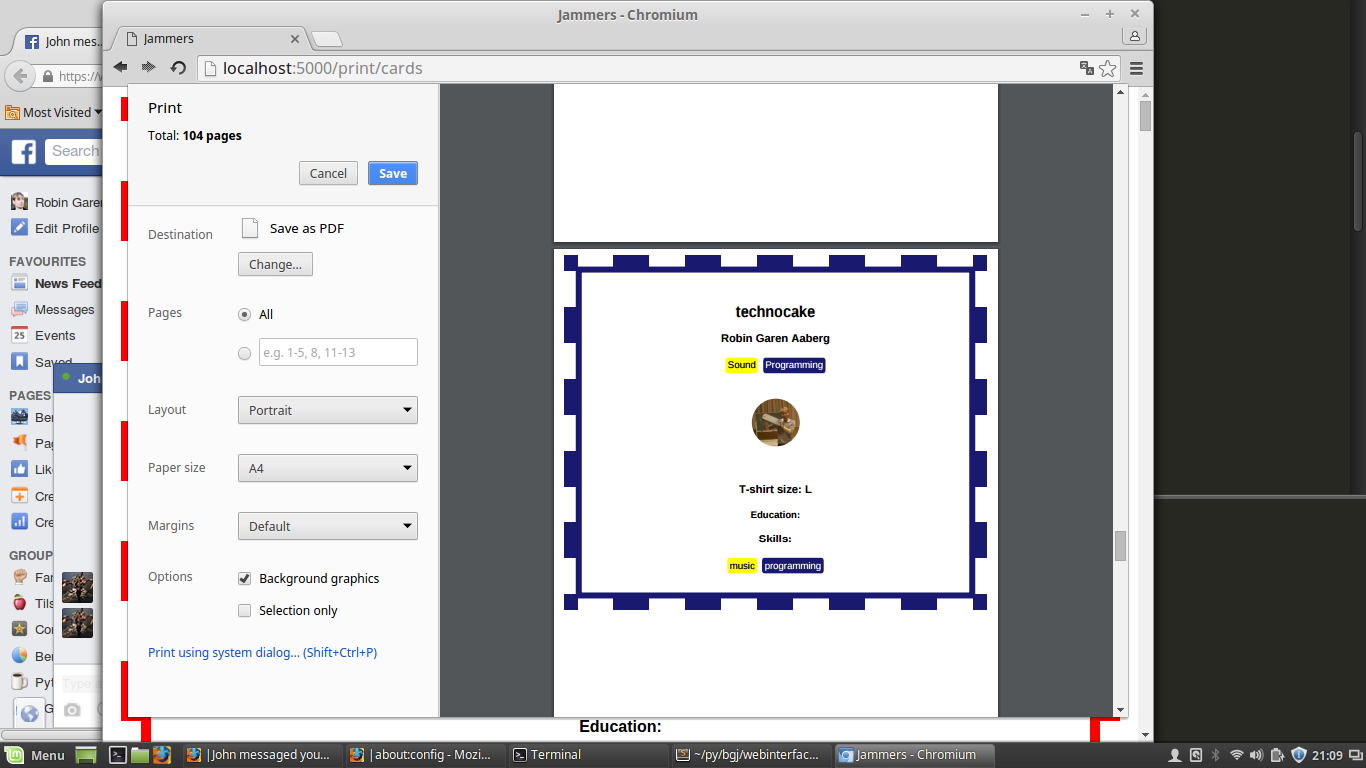Click the Bluetooth tray icon
1366x768 pixels.
point(1216,755)
